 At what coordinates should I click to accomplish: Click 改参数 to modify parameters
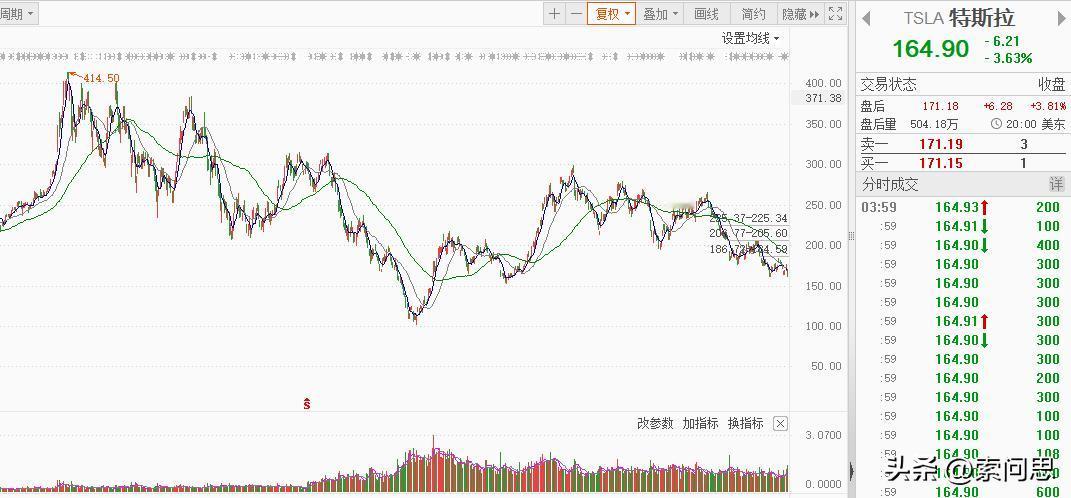click(x=655, y=424)
